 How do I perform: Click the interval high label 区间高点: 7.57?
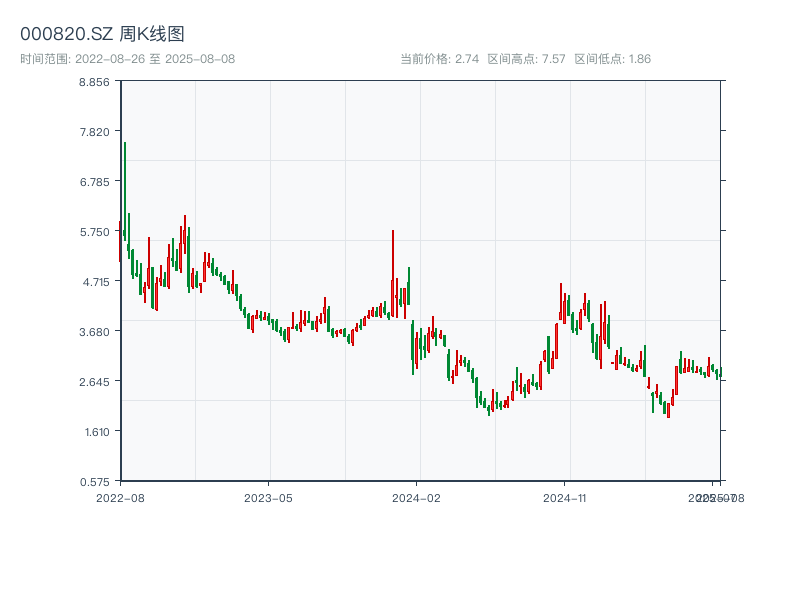527,59
